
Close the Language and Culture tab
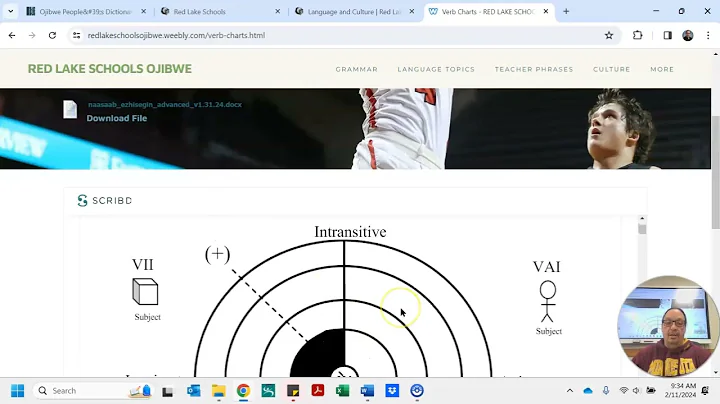point(411,11)
